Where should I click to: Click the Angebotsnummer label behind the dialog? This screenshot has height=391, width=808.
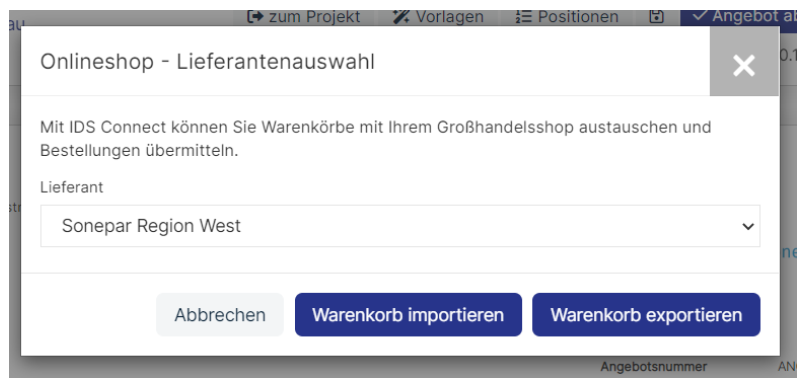click(x=653, y=367)
